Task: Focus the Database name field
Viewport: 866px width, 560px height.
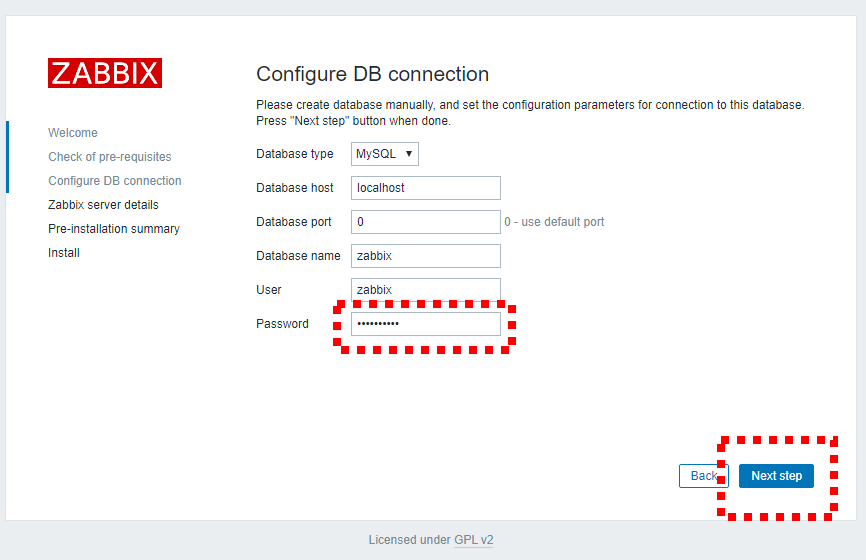Action: (426, 256)
